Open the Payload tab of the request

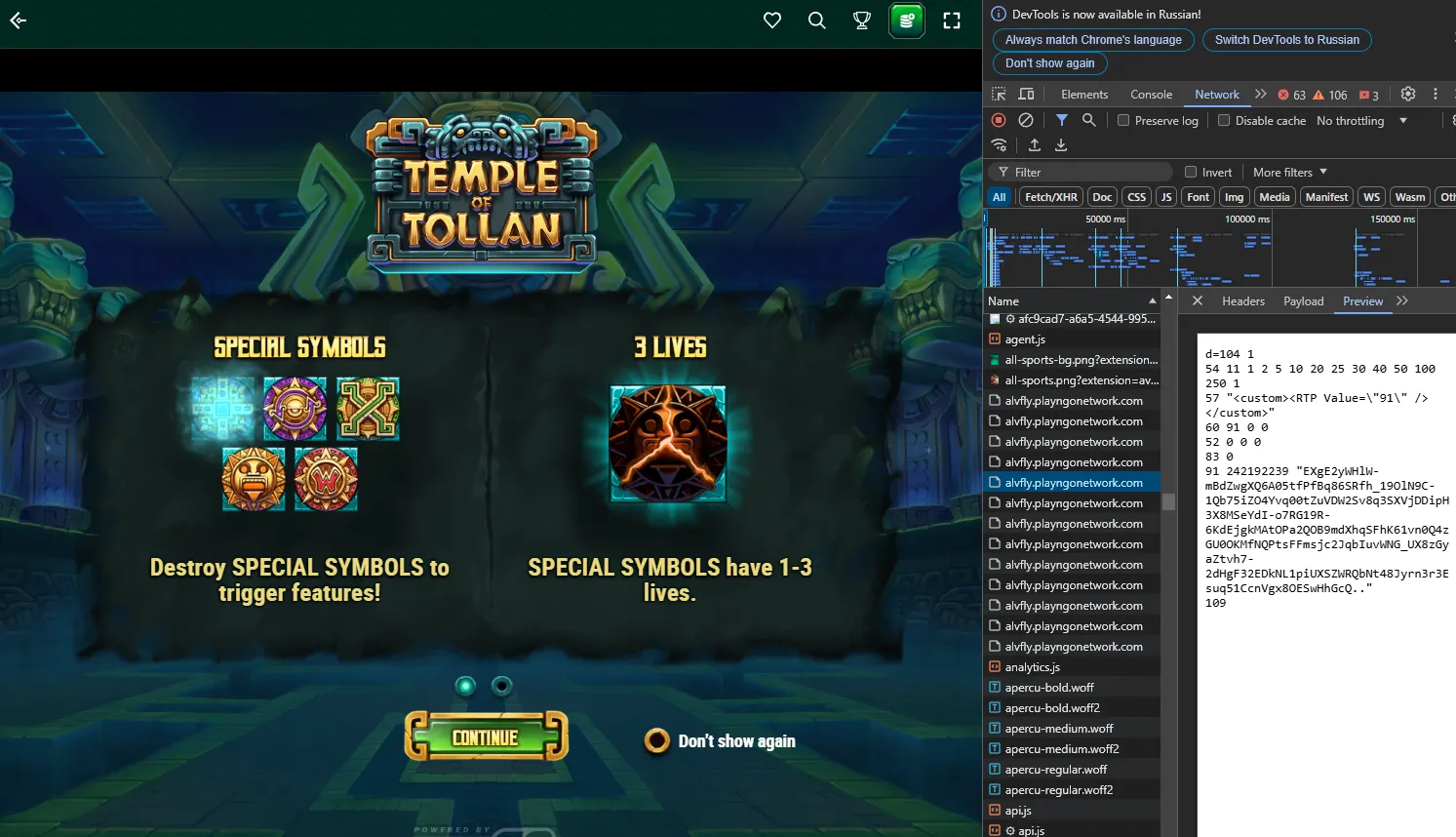(x=1304, y=301)
